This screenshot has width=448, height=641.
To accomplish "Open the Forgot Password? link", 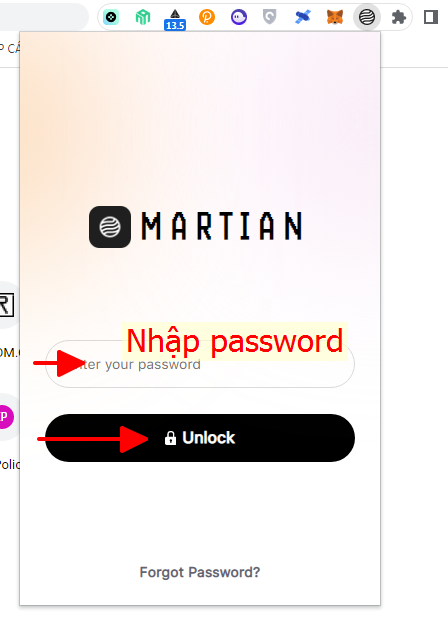I will [200, 572].
